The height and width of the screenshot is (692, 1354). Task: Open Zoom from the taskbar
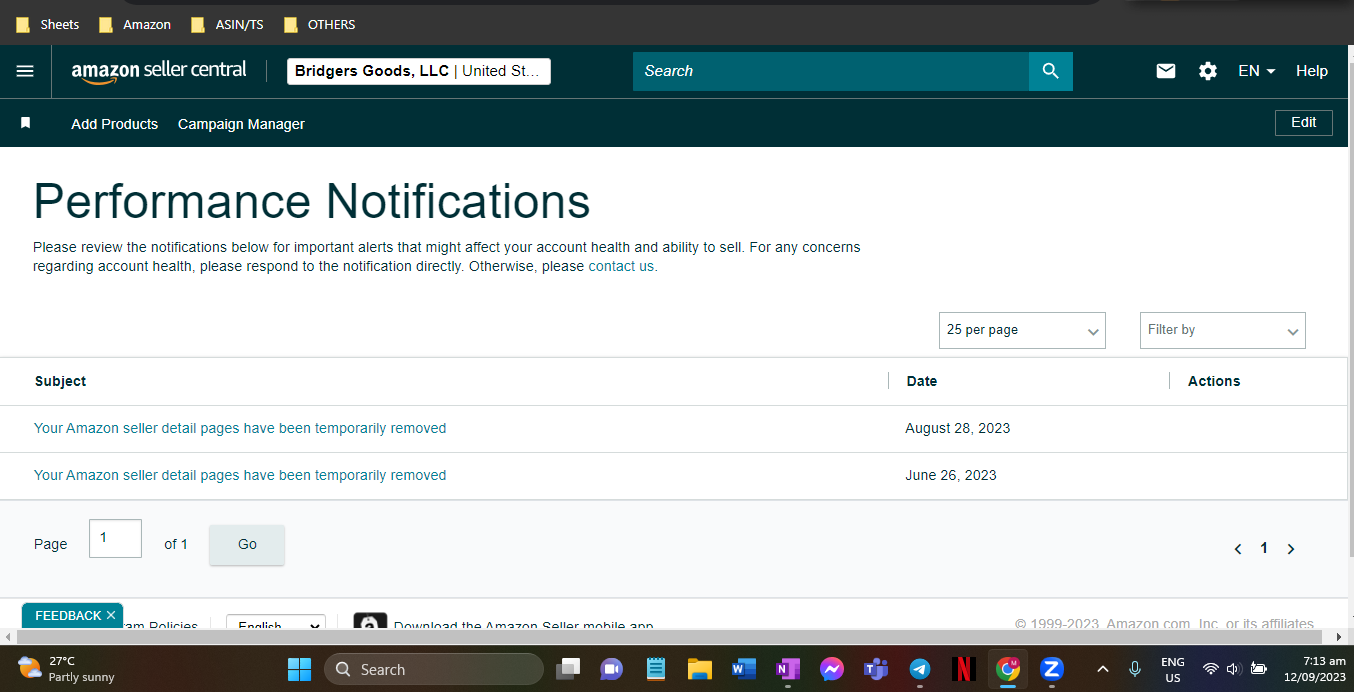point(1051,669)
